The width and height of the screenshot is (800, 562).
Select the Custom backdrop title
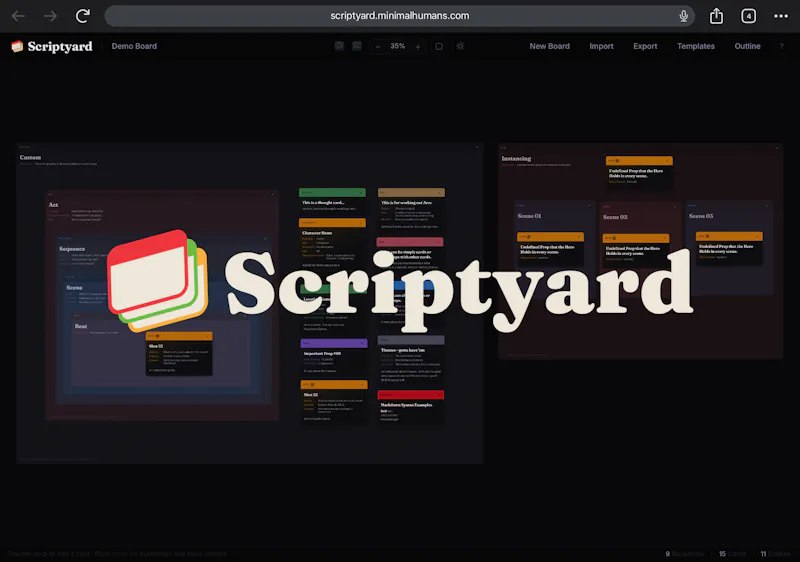pos(30,157)
